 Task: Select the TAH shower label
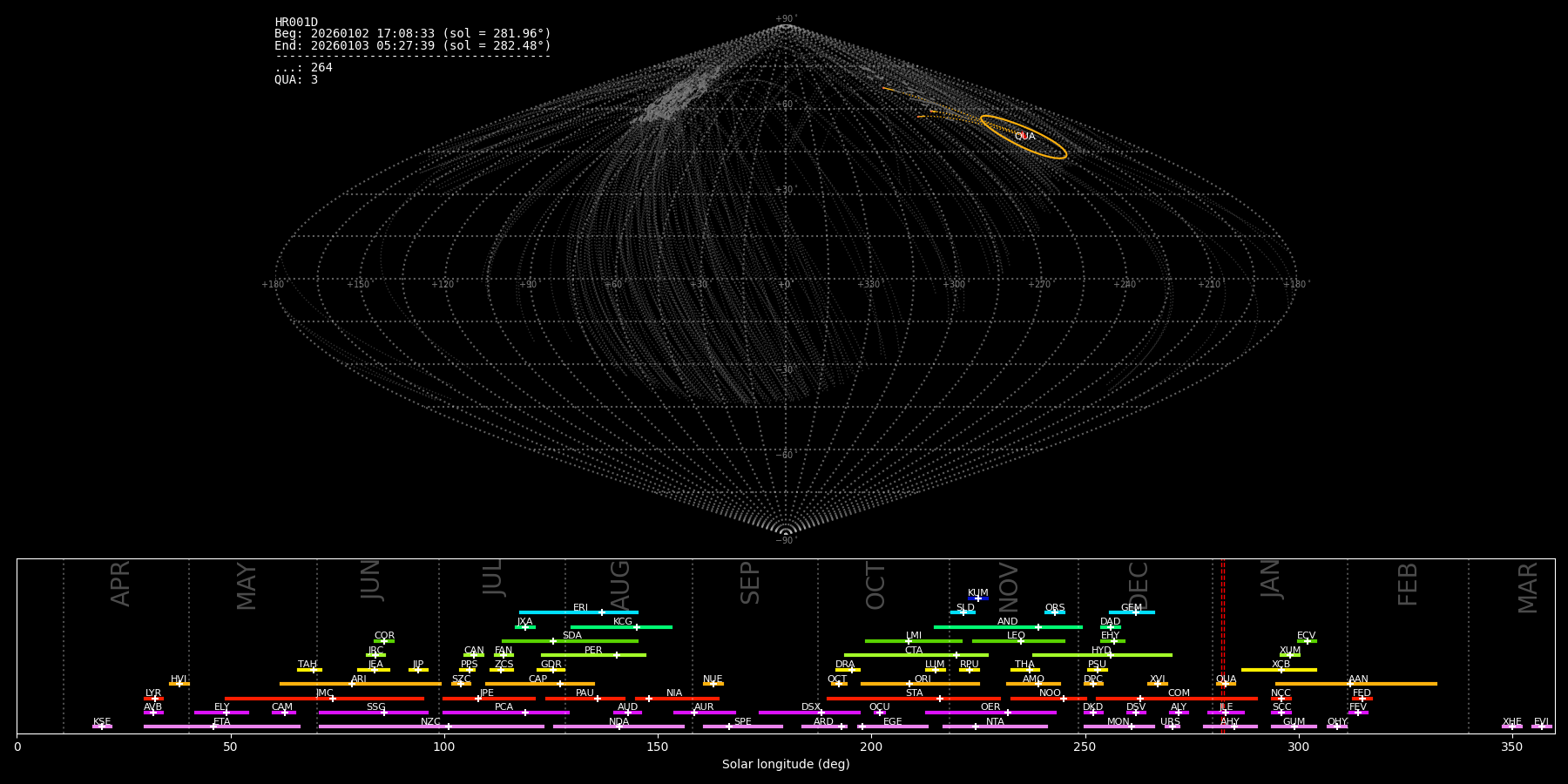[x=308, y=665]
